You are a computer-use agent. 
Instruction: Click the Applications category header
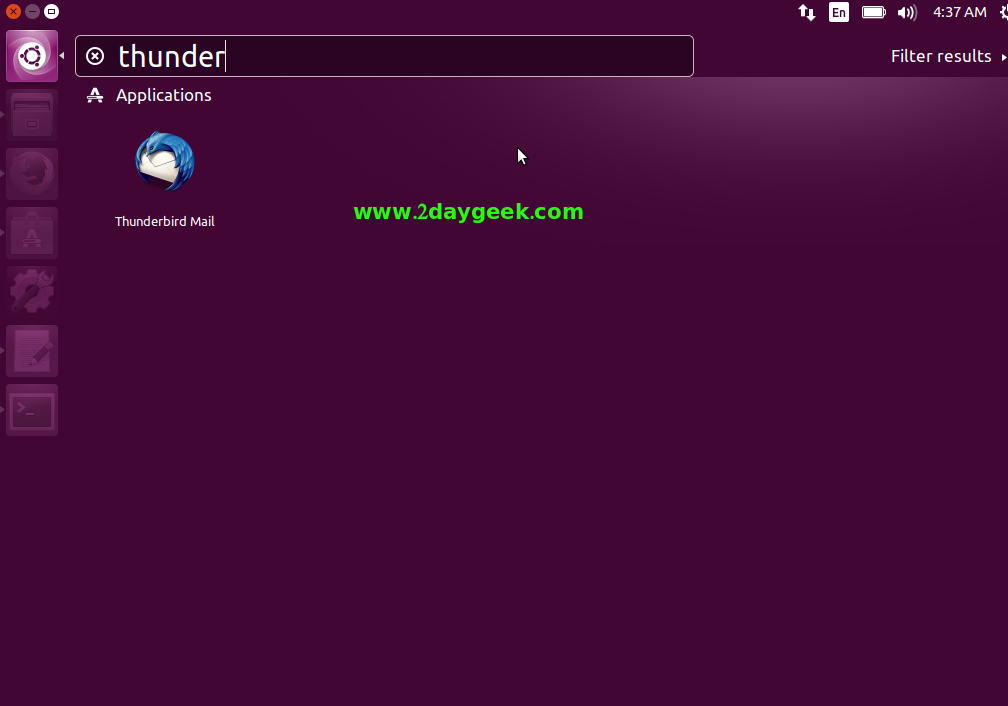coord(149,95)
